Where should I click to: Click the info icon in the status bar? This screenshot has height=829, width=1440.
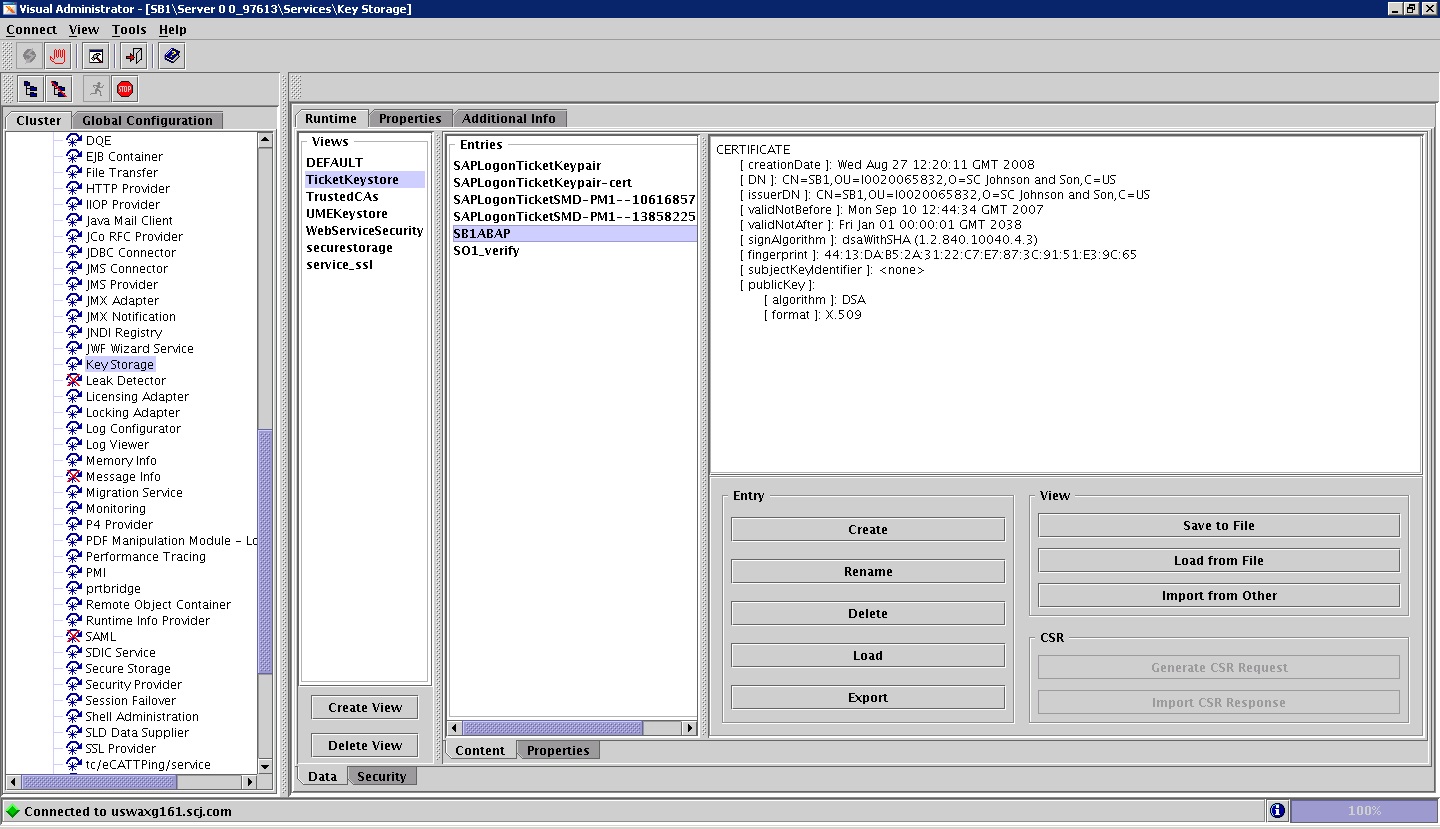(1277, 811)
